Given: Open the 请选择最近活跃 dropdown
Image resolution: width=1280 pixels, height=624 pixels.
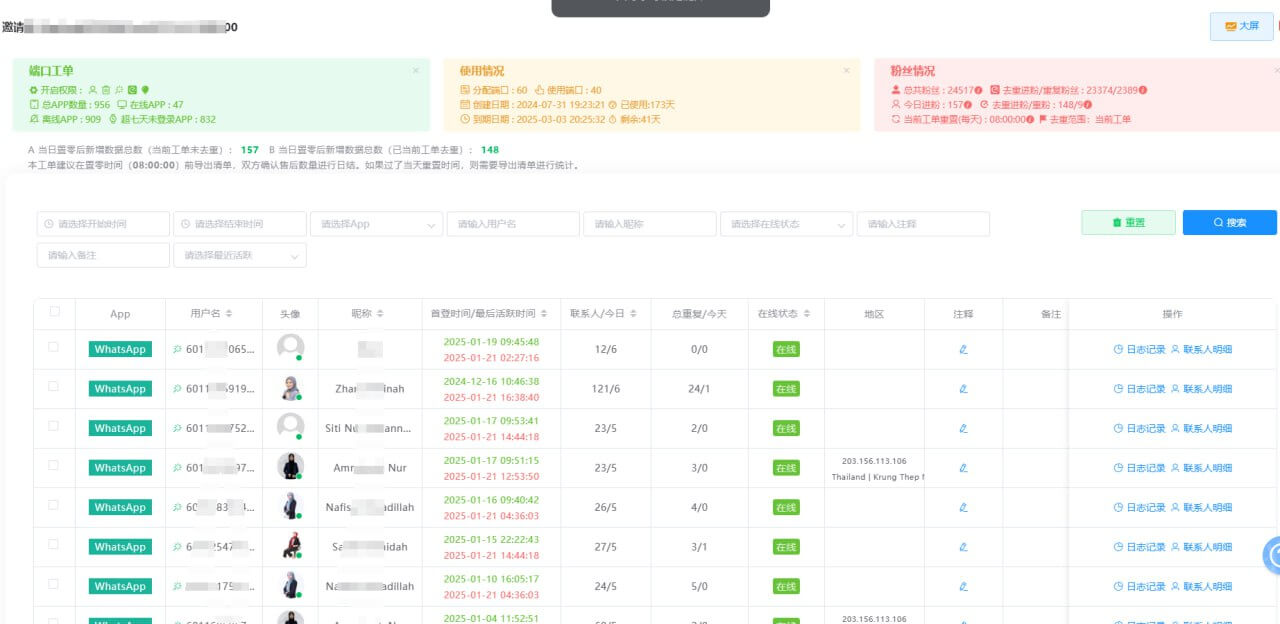Looking at the screenshot, I should tap(240, 256).
